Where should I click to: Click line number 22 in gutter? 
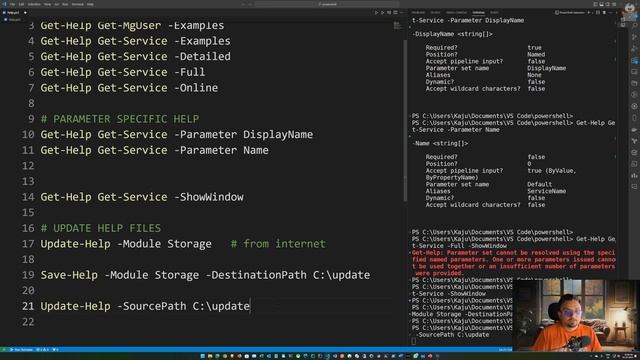28,322
